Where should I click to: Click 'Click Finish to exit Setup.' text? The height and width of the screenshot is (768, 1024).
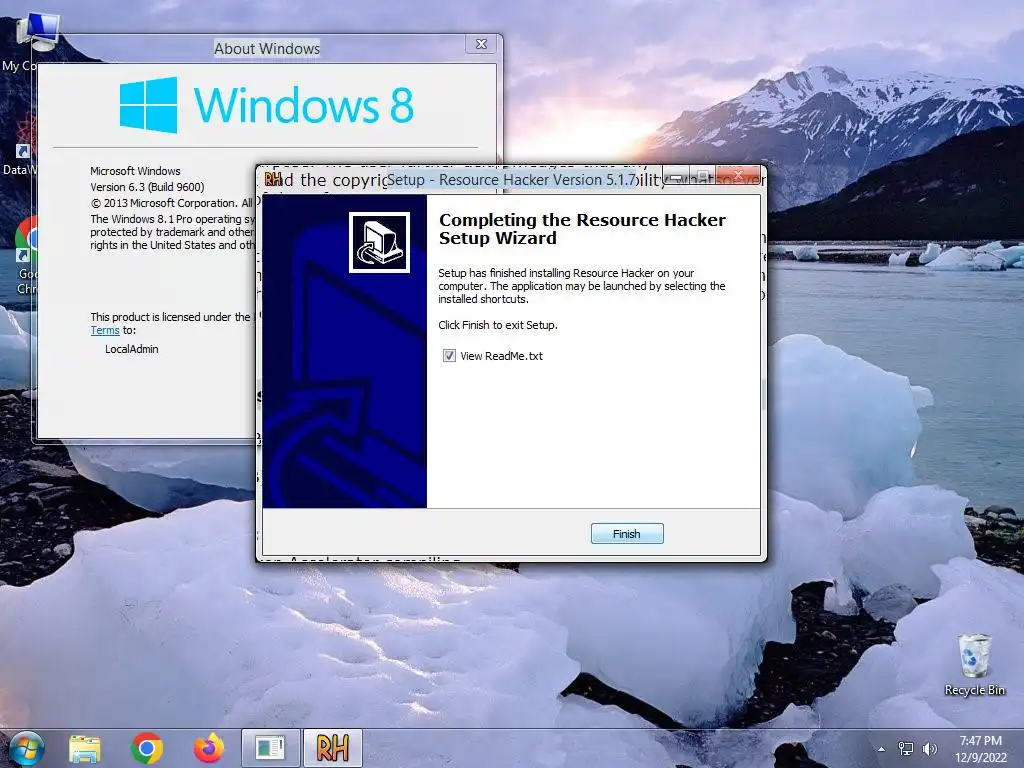[498, 325]
